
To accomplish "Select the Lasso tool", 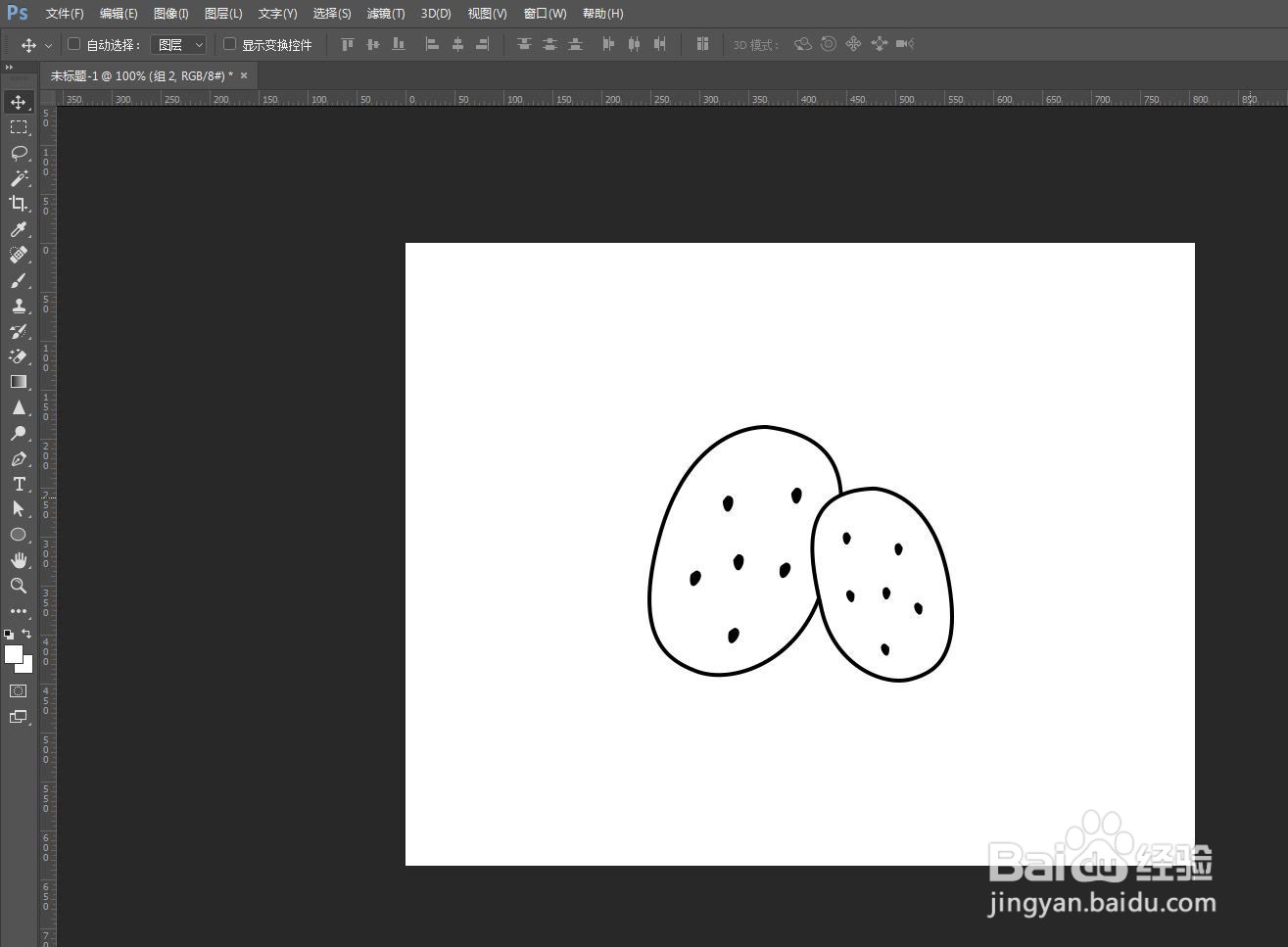I will (19, 153).
